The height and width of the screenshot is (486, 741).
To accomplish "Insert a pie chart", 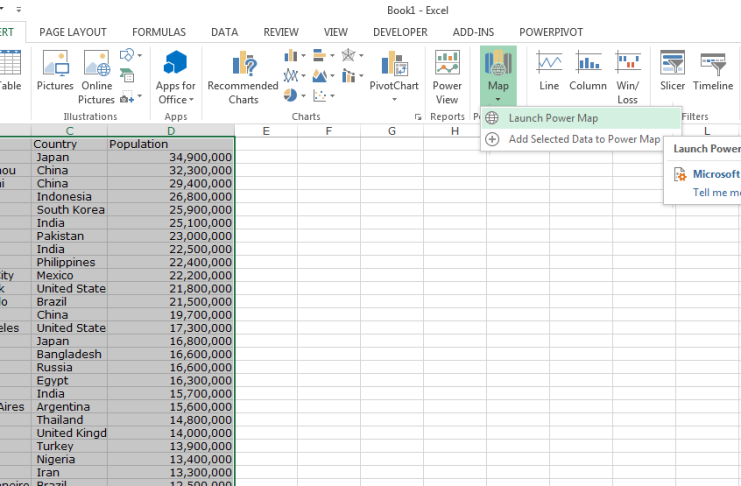I will [294, 96].
